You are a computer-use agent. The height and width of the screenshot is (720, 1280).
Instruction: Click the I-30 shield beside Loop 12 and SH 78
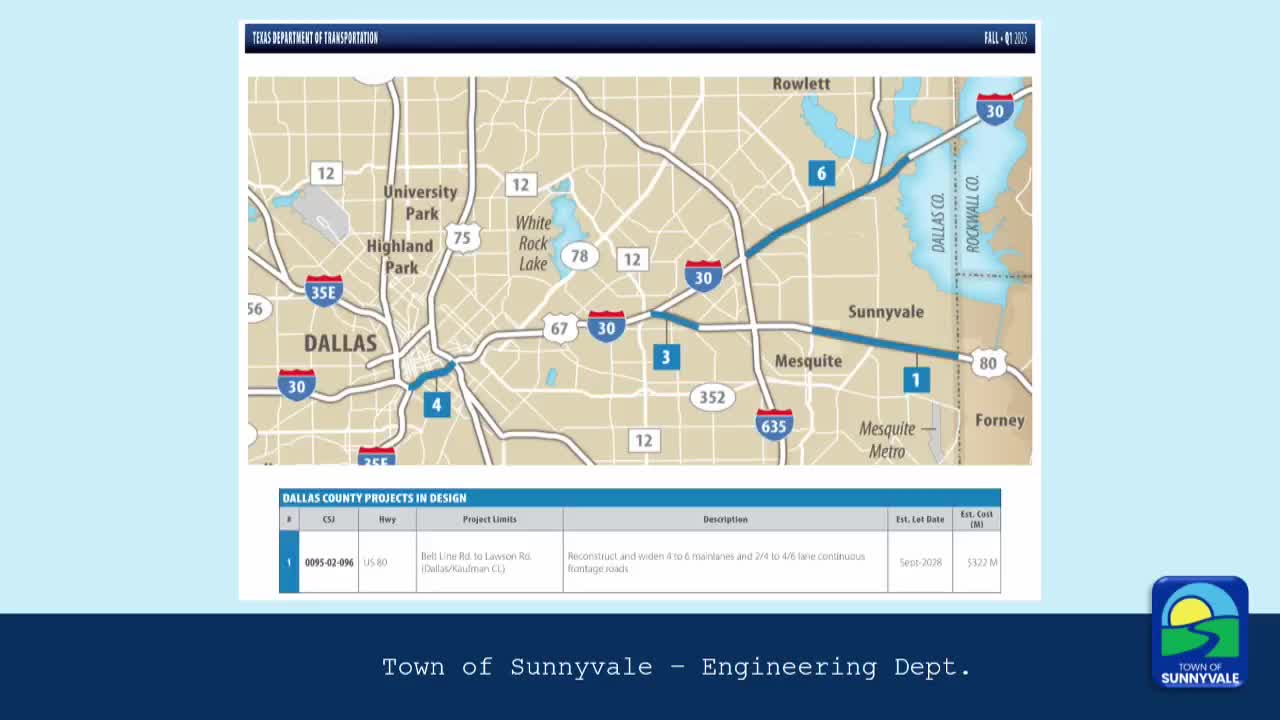pyautogui.click(x=703, y=276)
